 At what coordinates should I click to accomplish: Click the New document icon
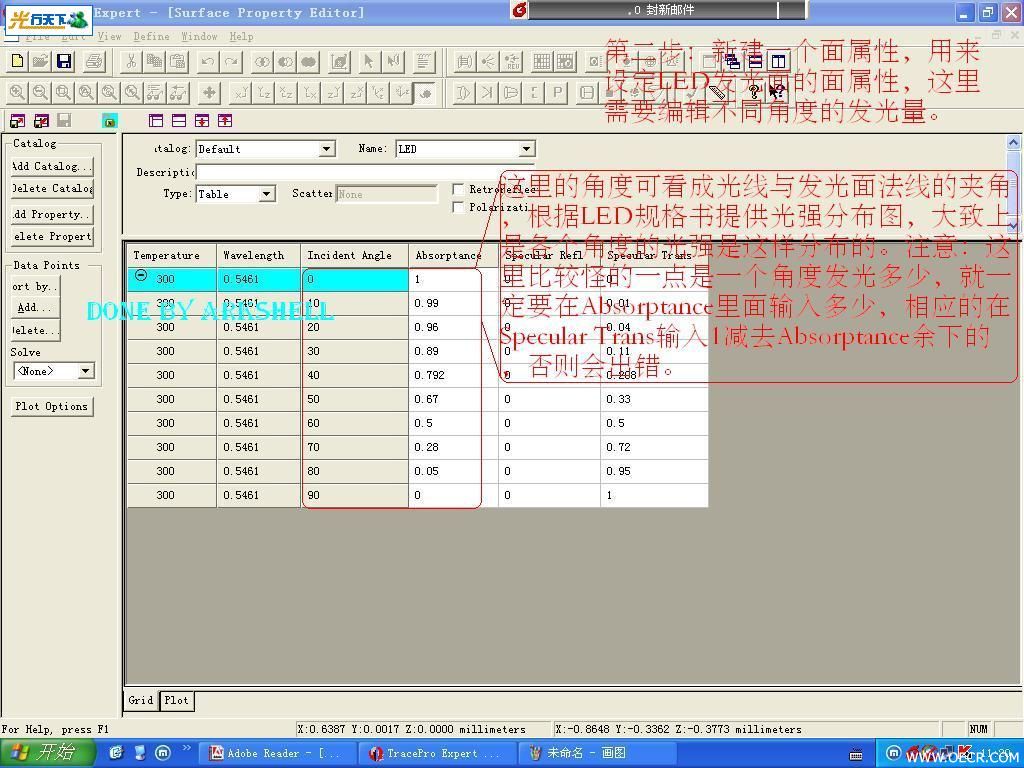tap(18, 61)
